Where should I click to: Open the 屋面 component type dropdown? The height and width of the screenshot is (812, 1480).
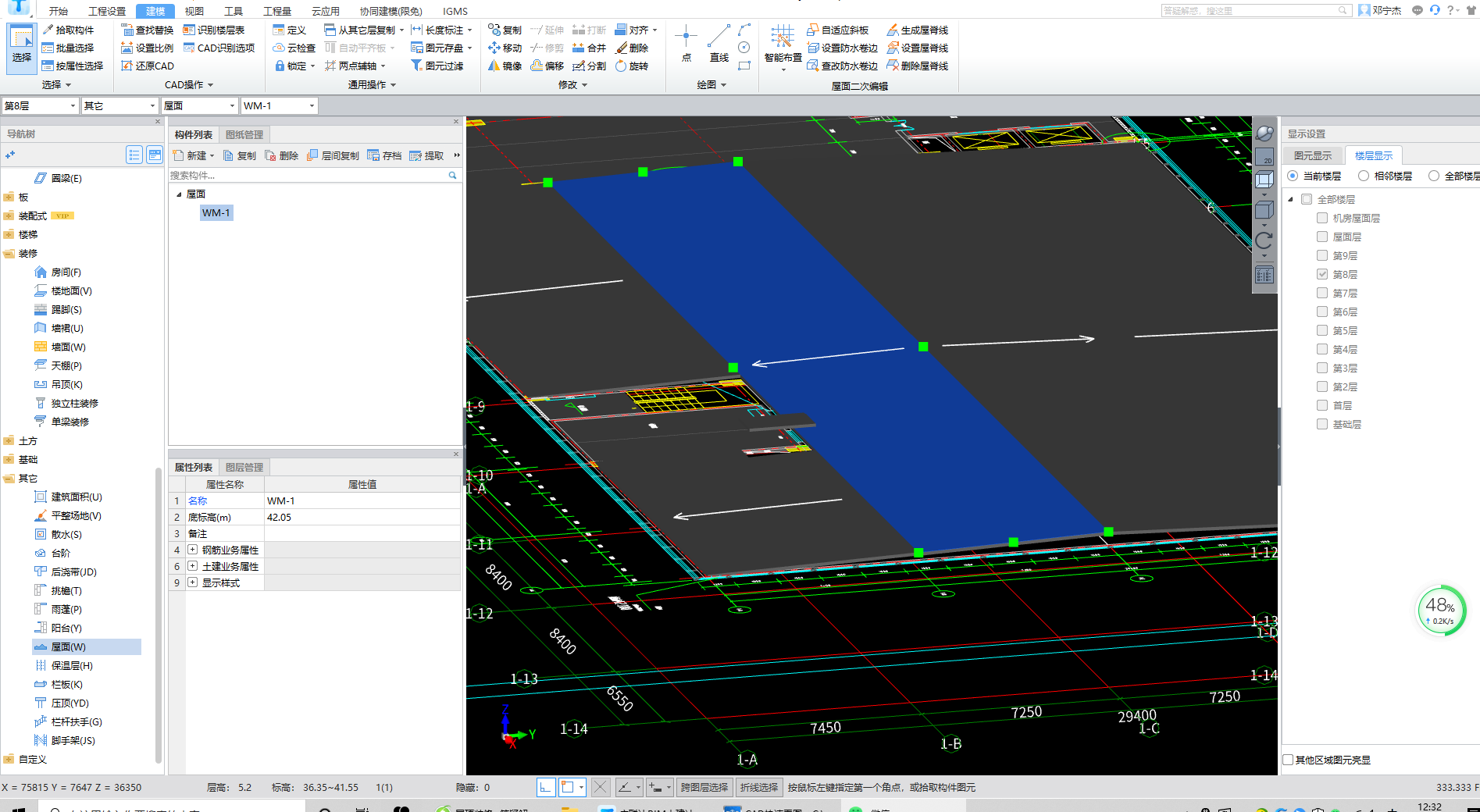point(199,105)
